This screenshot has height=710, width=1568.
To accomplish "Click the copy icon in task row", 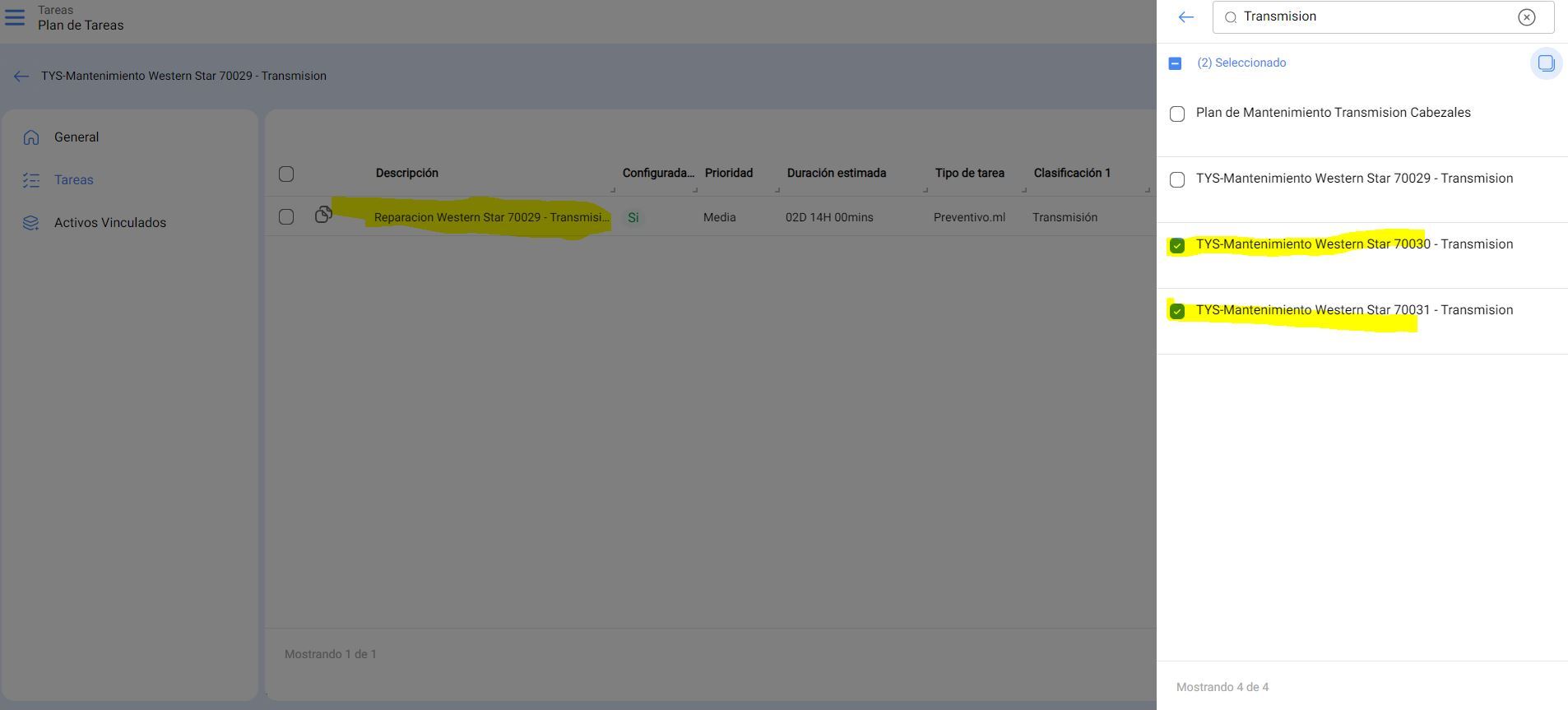I will (x=323, y=215).
